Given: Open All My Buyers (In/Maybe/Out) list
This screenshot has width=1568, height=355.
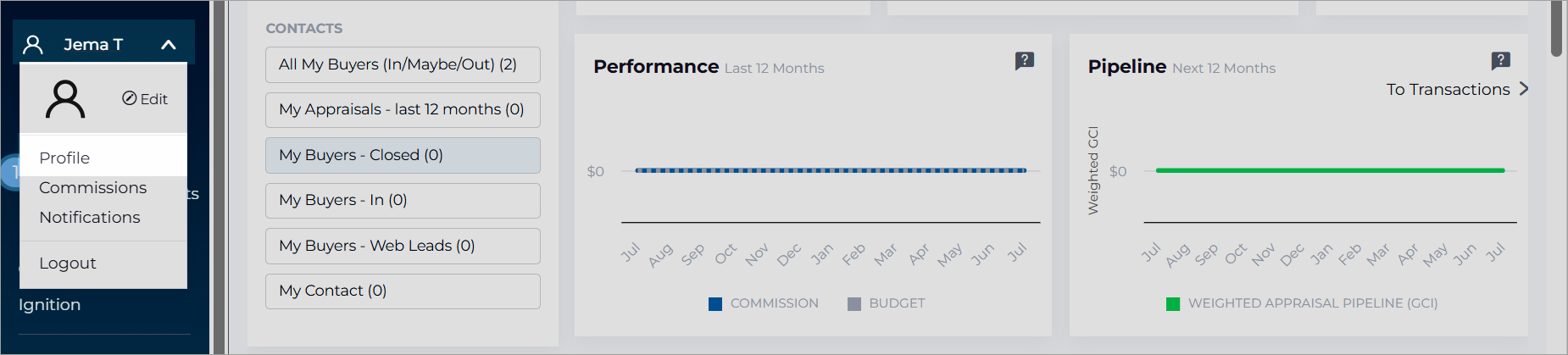Looking at the screenshot, I should pos(403,64).
